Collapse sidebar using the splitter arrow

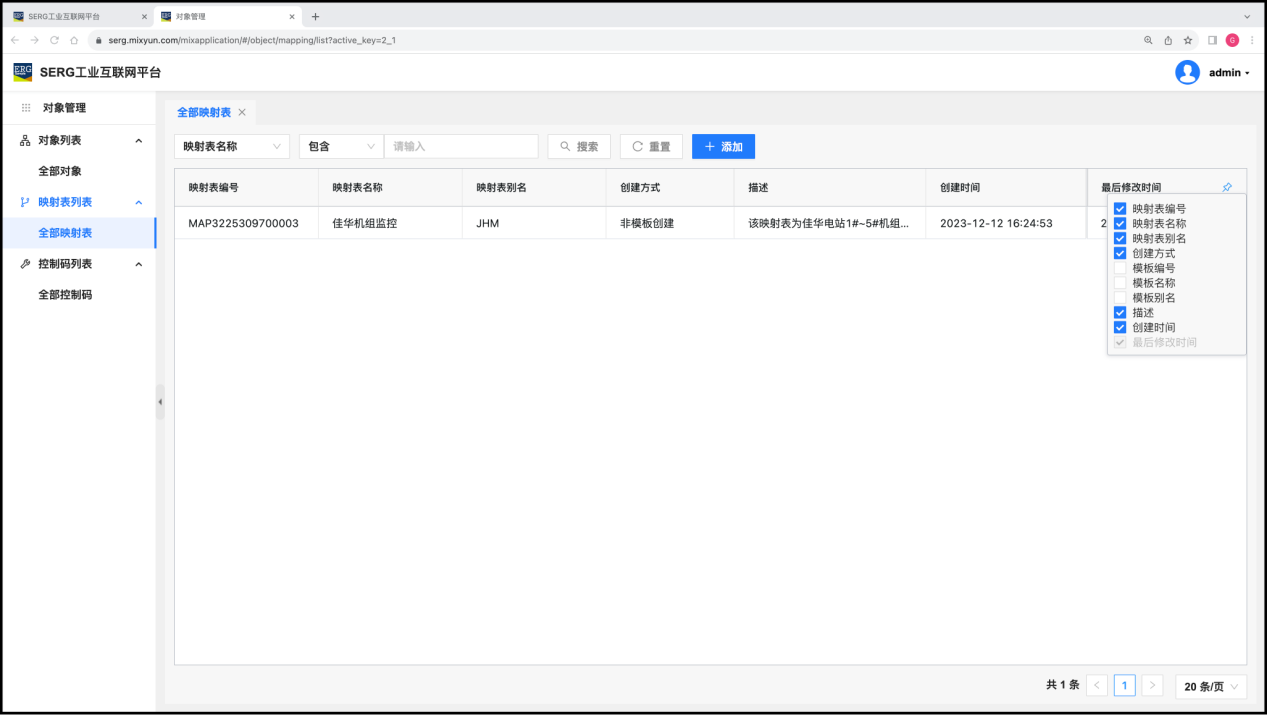tap(160, 402)
